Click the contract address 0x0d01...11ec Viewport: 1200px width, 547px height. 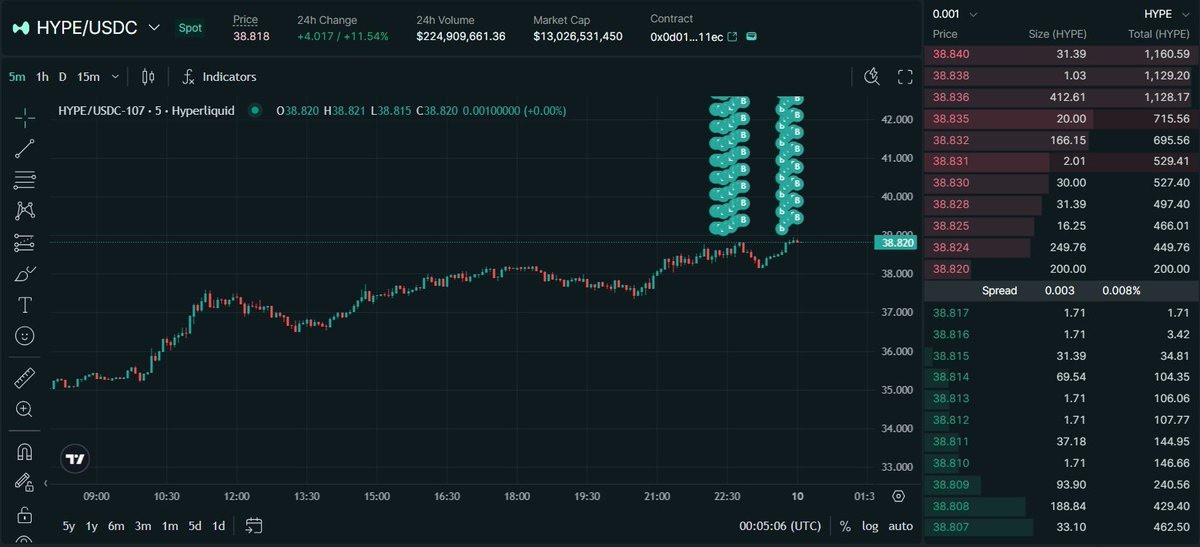pyautogui.click(x=685, y=36)
